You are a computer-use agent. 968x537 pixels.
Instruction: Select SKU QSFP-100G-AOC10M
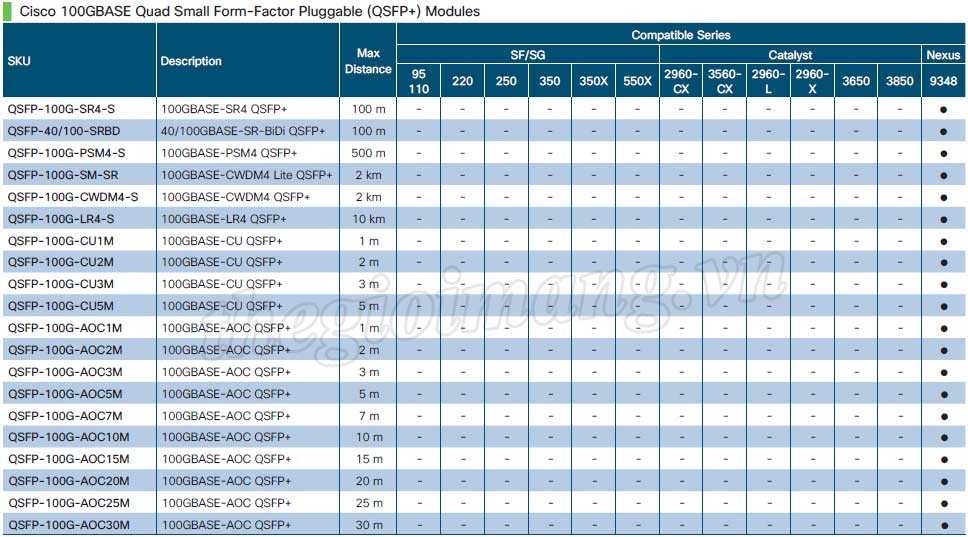point(69,437)
